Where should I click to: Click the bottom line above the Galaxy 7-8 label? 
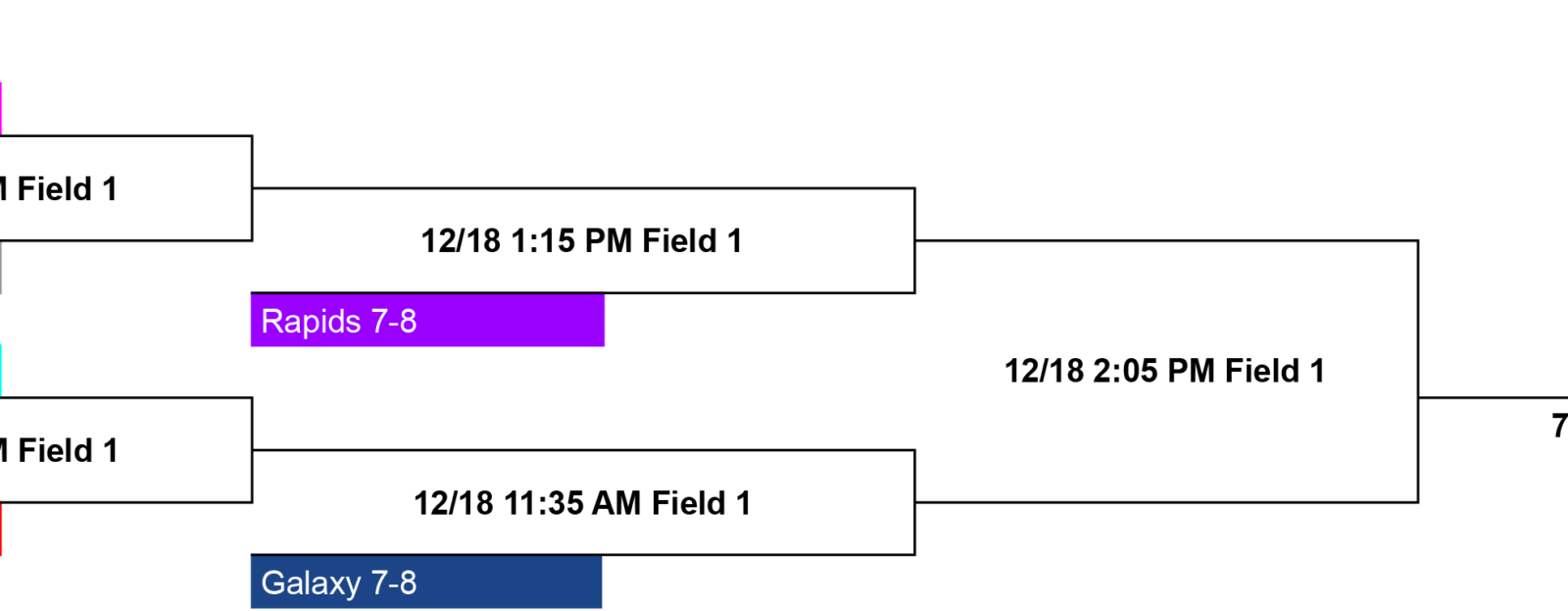(x=583, y=554)
